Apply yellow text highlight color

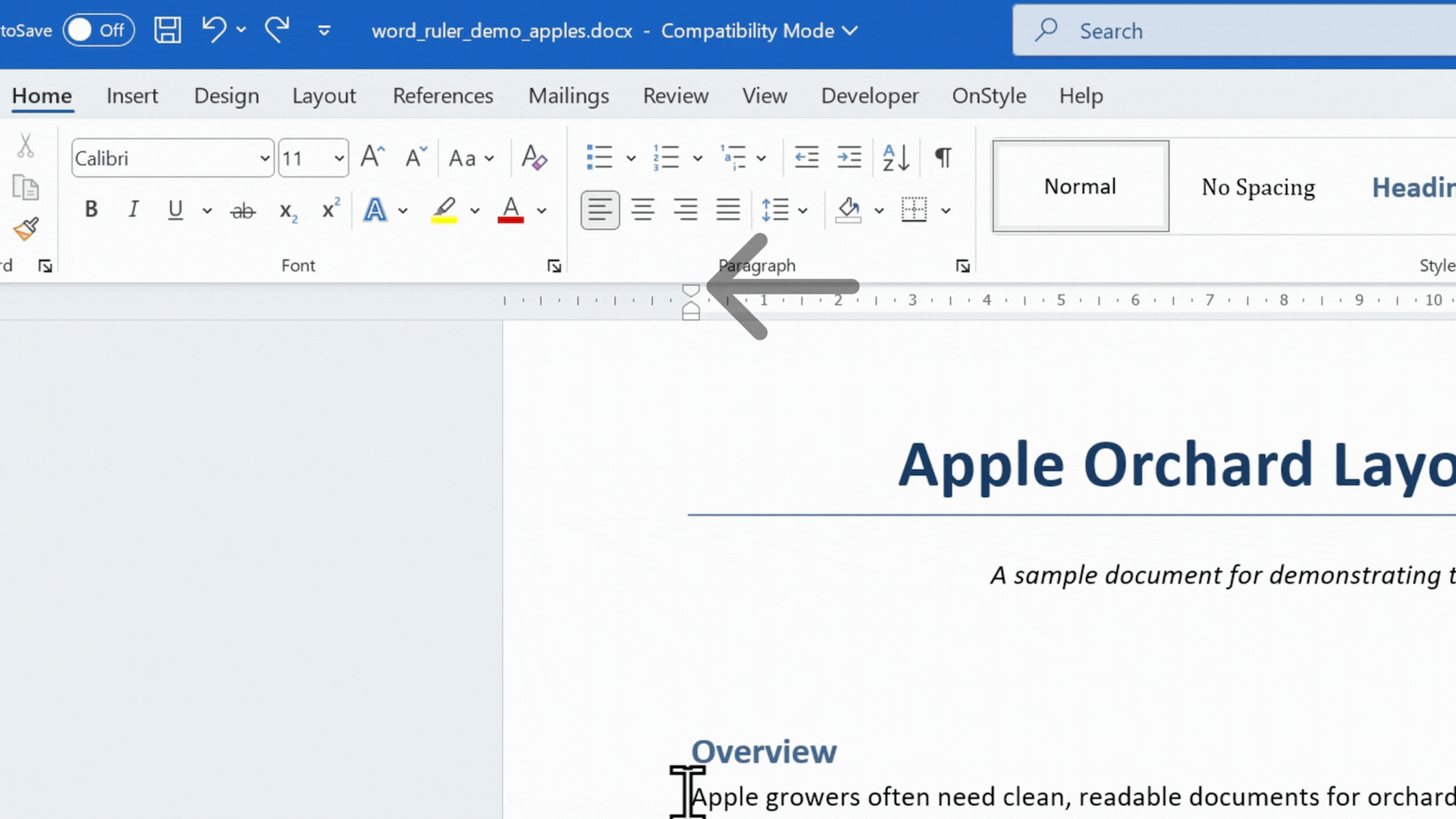(444, 210)
